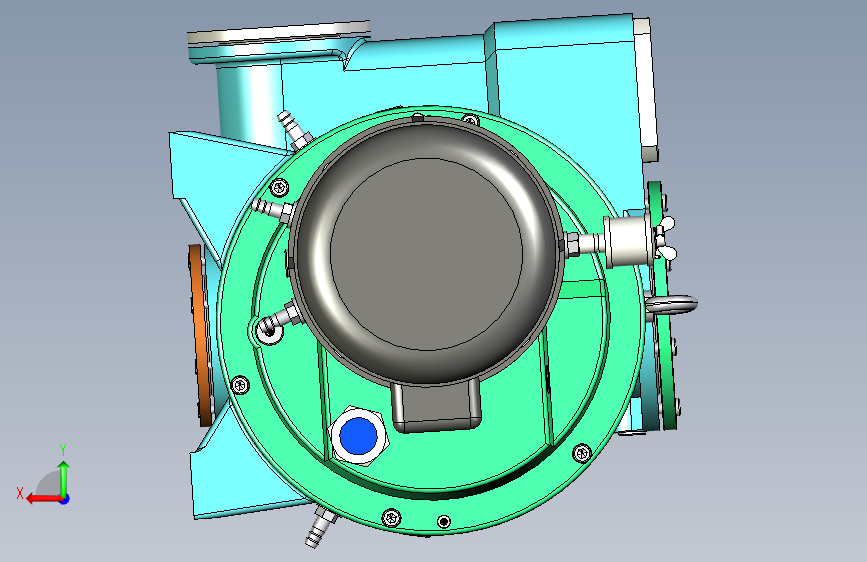
Task: Select the orange flange on the left side
Action: coord(201,335)
